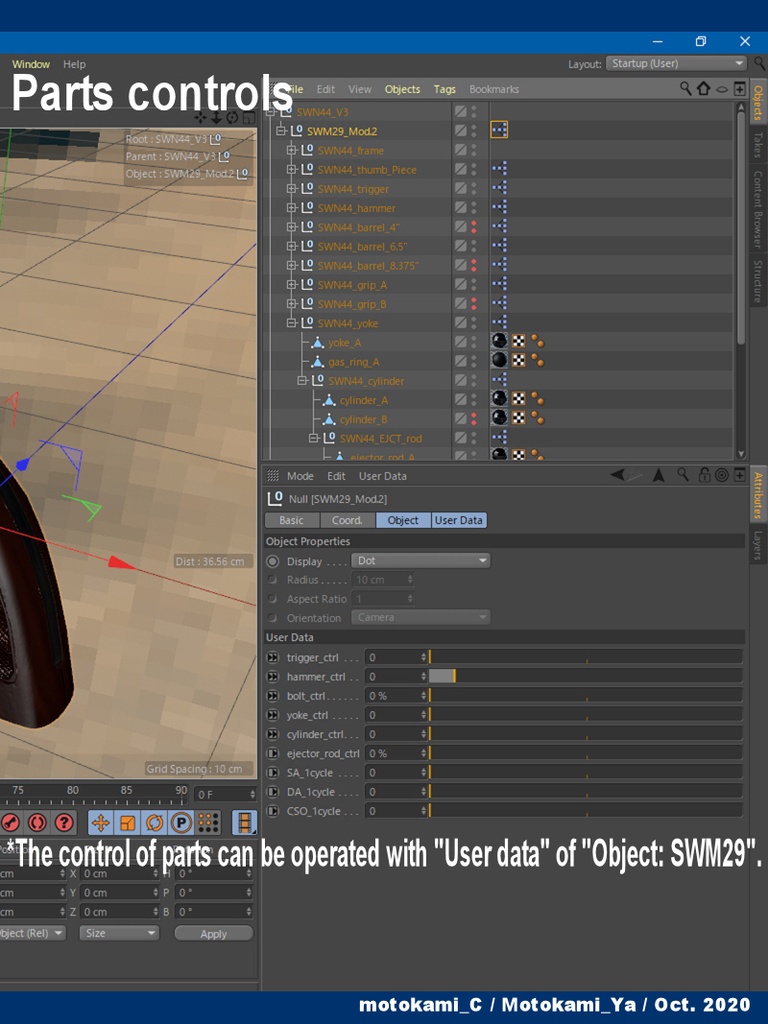
Task: Collapse the SWN44_cylinder tree node
Action: click(x=302, y=380)
